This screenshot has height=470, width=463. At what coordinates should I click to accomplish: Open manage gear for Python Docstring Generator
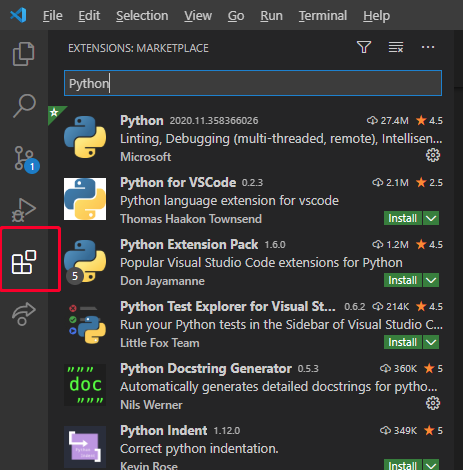(433, 403)
